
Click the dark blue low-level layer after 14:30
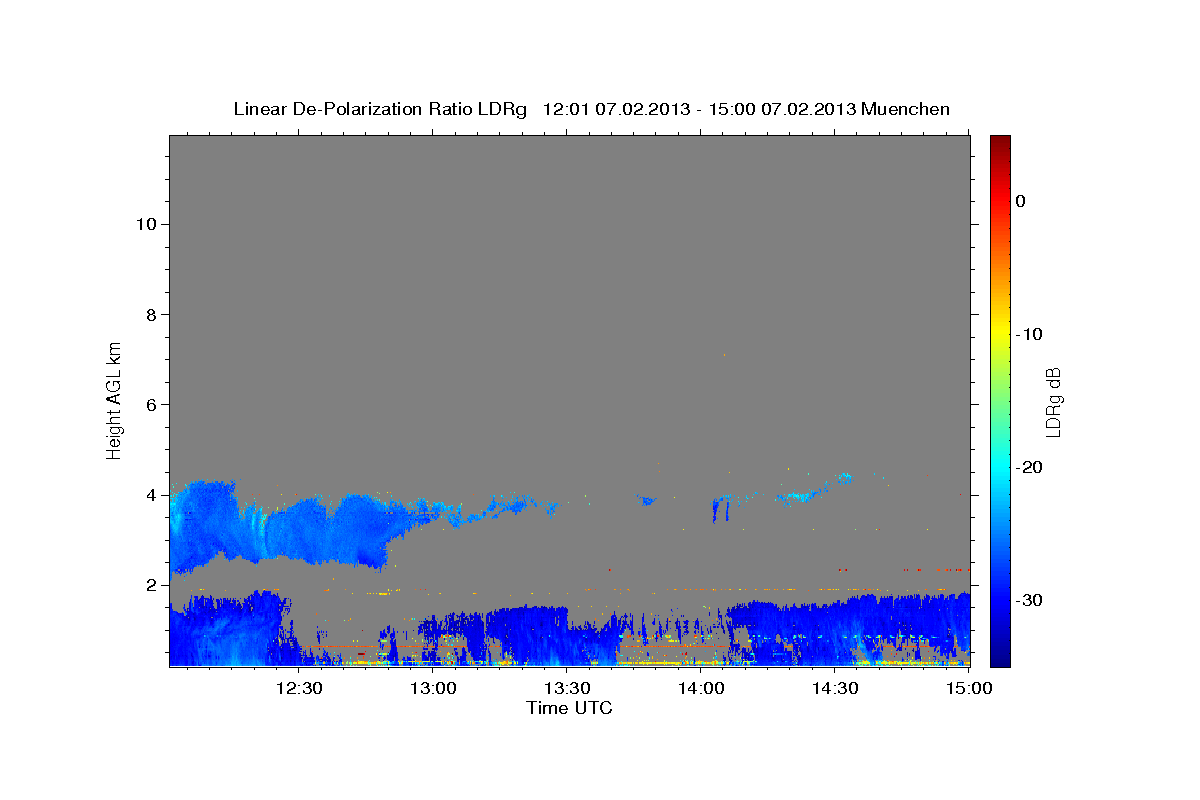[905, 630]
